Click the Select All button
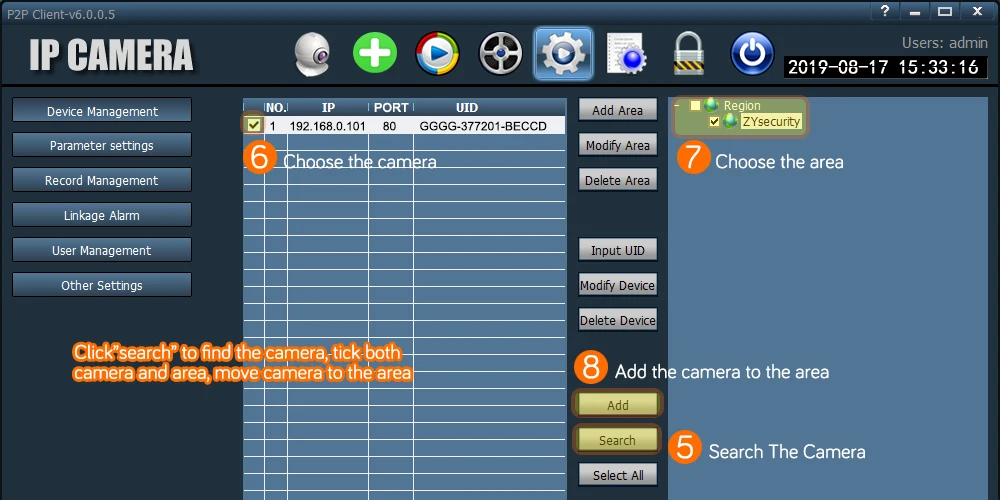The width and height of the screenshot is (1000, 500). (617, 475)
